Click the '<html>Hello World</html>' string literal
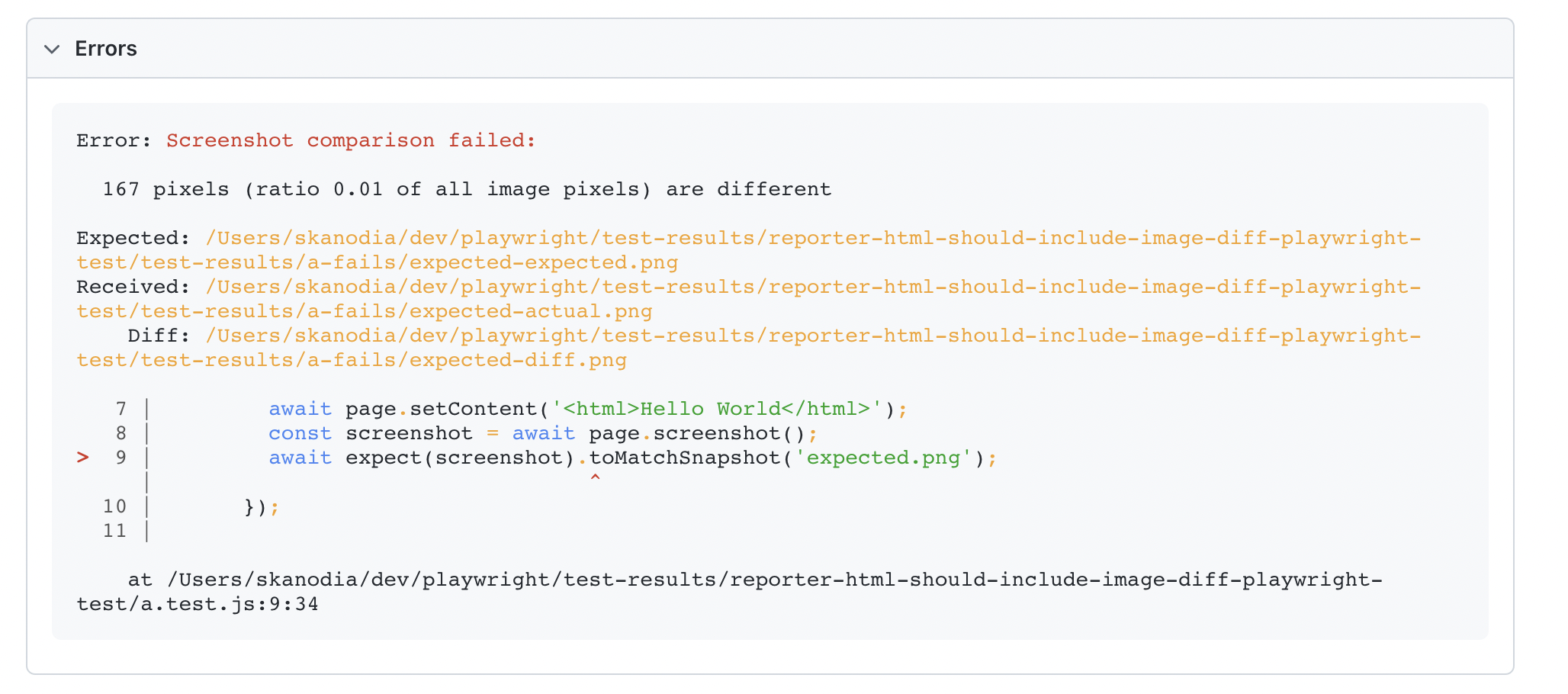 [x=716, y=409]
